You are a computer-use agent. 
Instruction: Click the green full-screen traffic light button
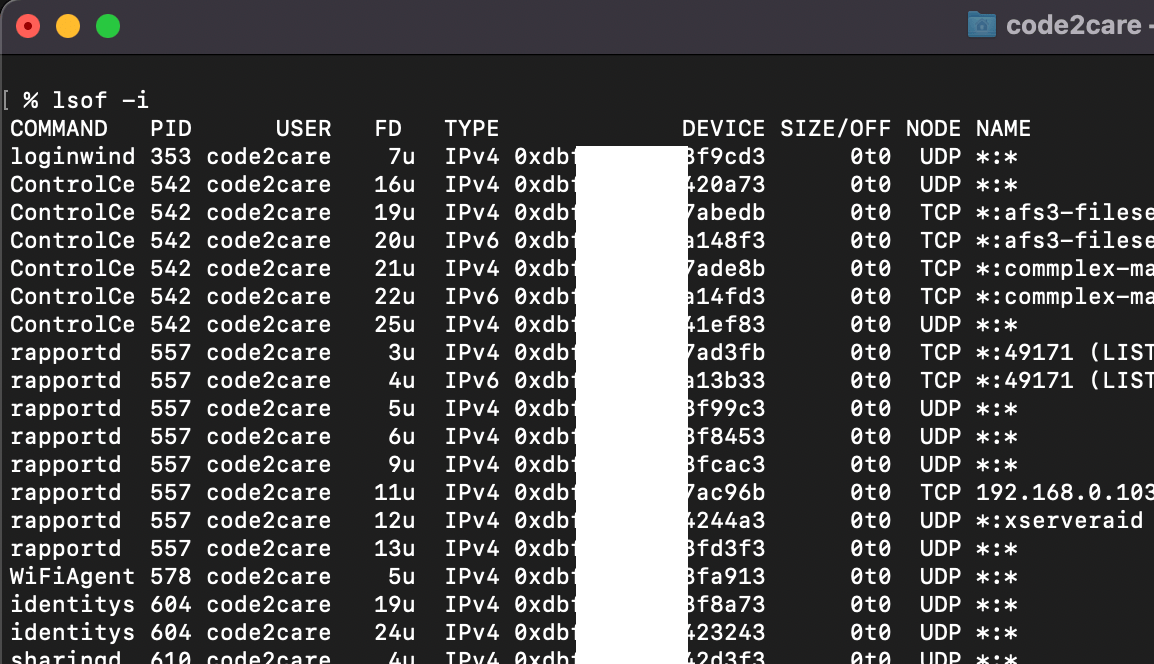click(x=107, y=26)
